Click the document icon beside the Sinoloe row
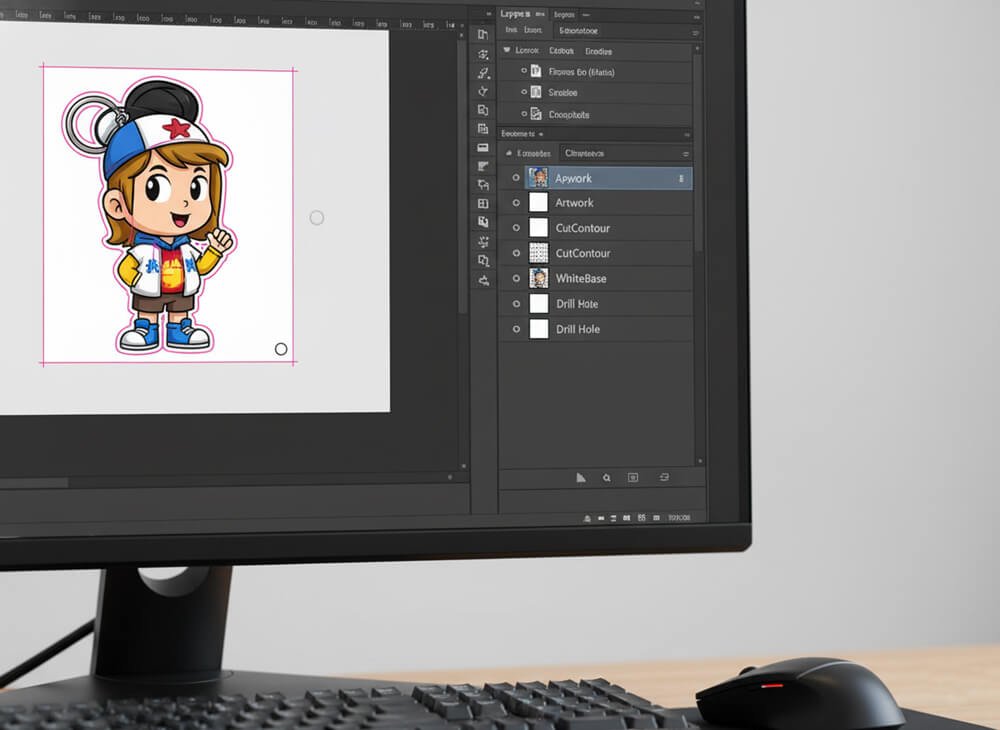The image size is (1000, 730). pyautogui.click(x=536, y=93)
